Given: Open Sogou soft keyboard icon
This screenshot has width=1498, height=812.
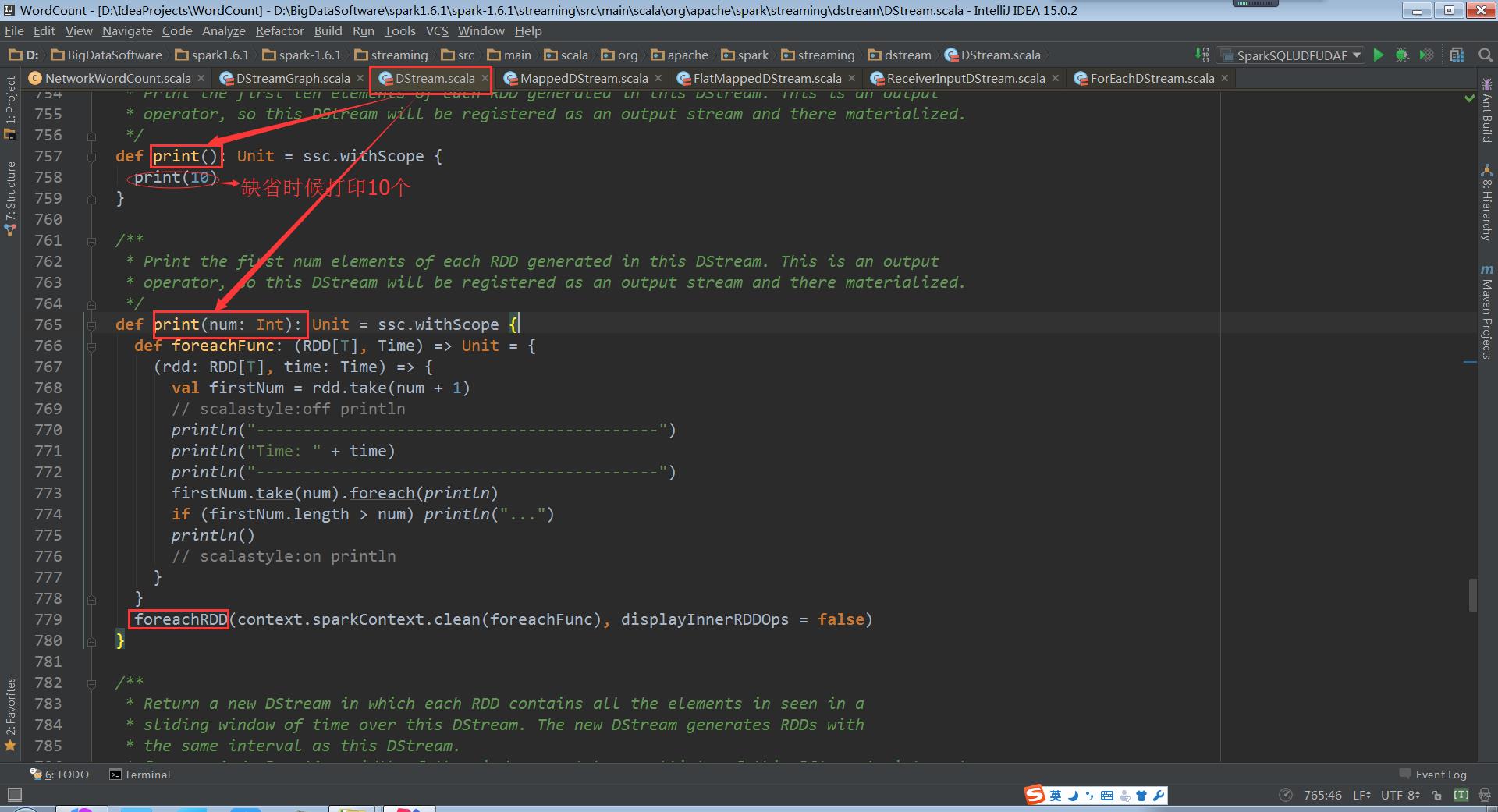Looking at the screenshot, I should coord(1107,795).
